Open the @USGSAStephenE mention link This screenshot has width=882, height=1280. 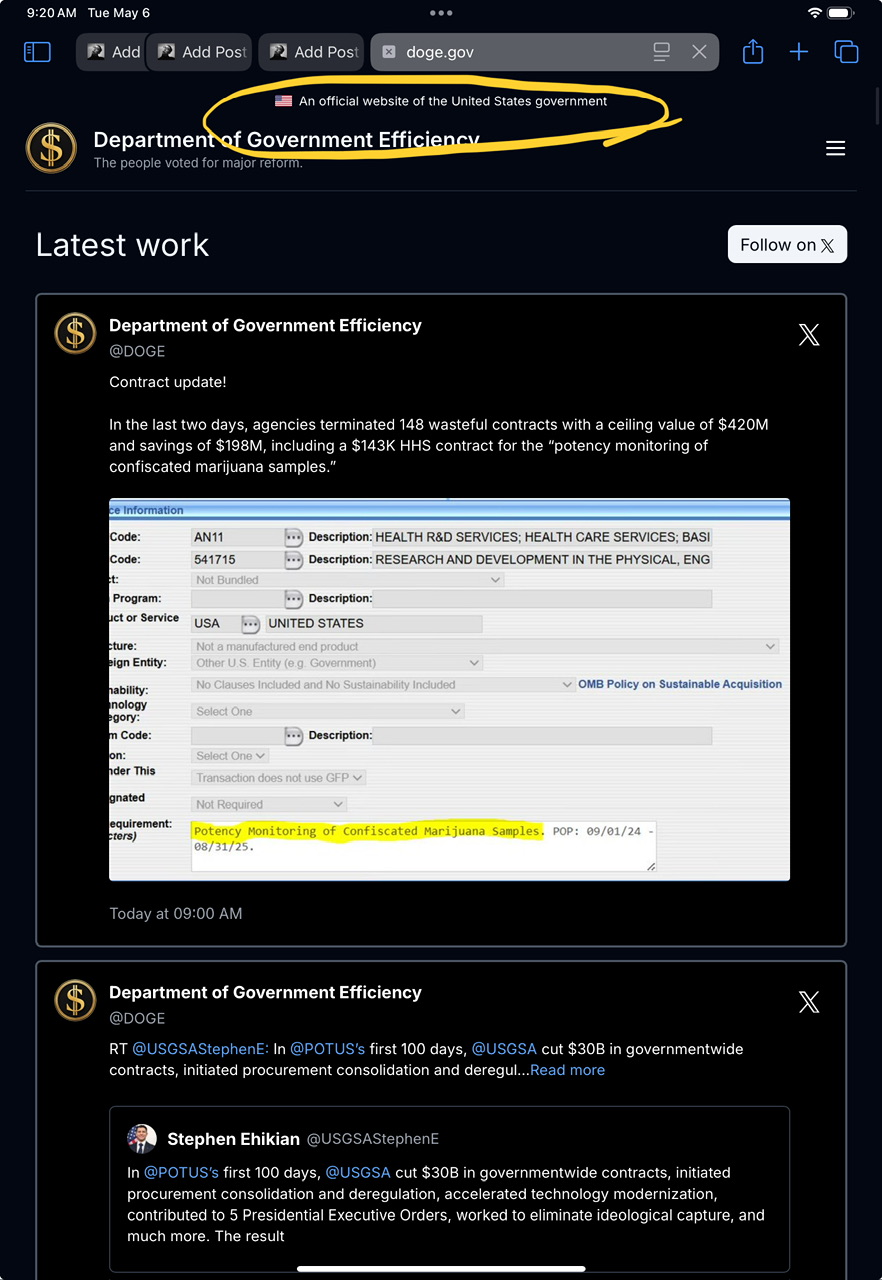tap(200, 1049)
